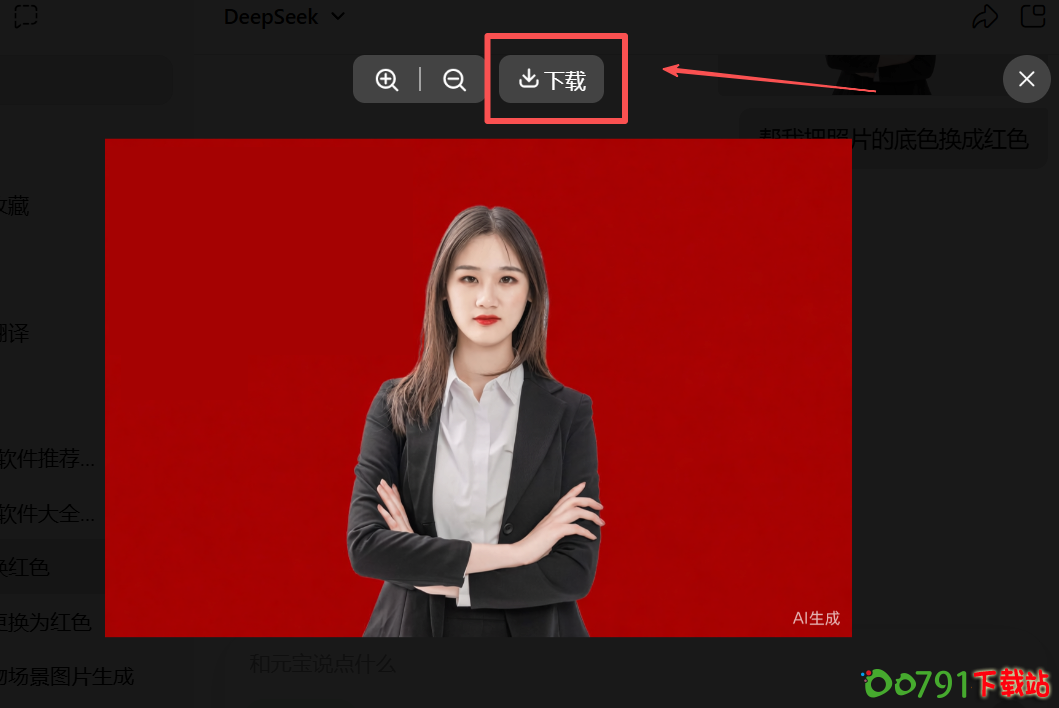Click the AI生成 label on the image
1059x708 pixels.
pyautogui.click(x=816, y=618)
